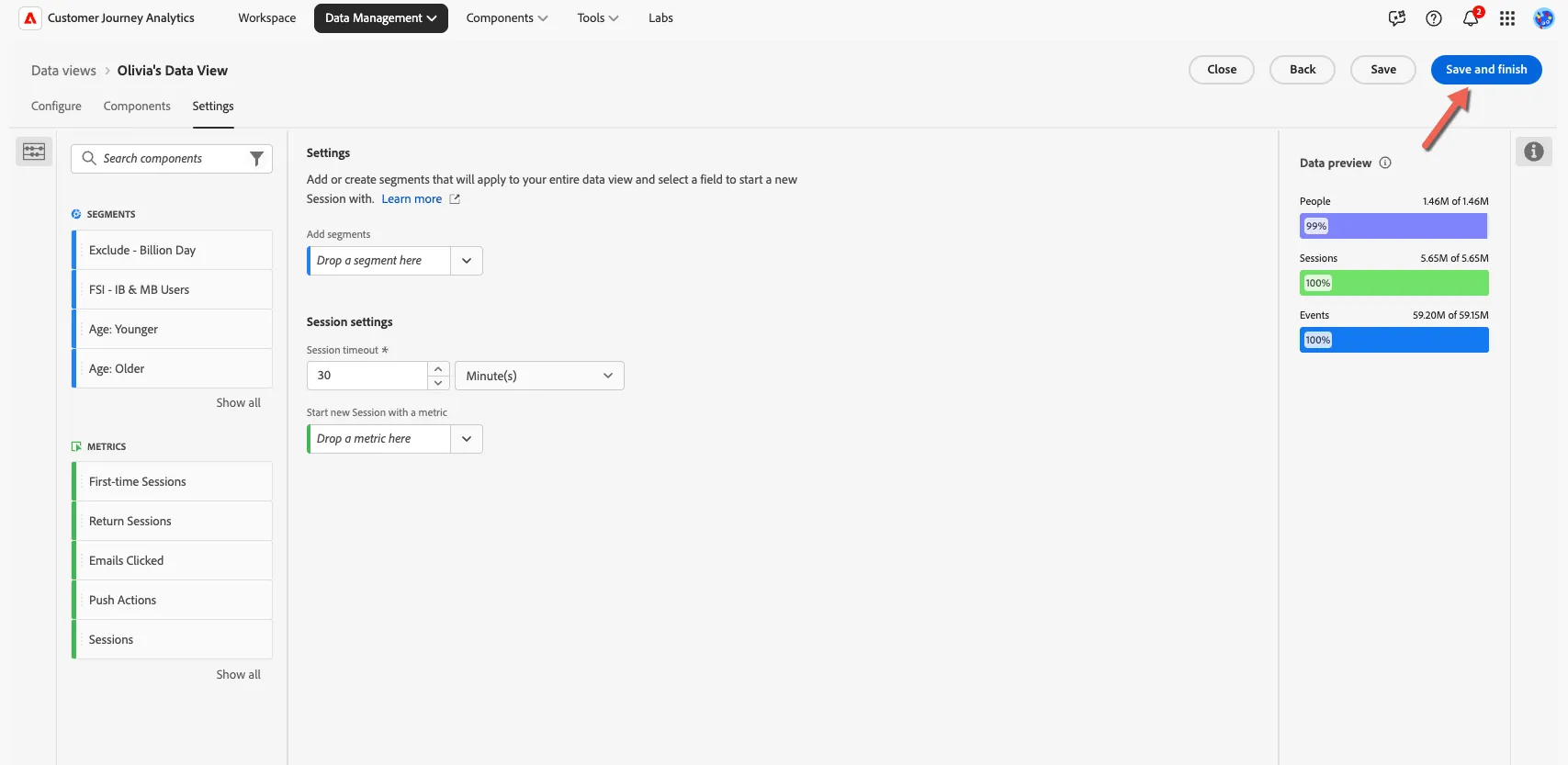
Task: Open the help question mark icon
Action: click(x=1434, y=18)
